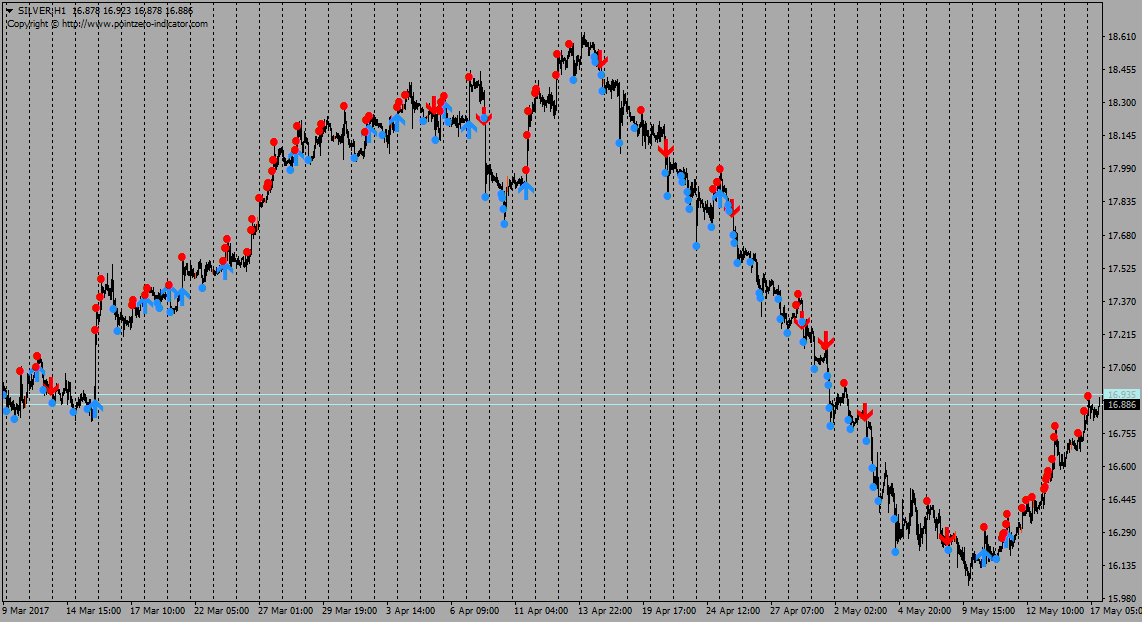Click the 17.525 price axis label

(1122, 269)
